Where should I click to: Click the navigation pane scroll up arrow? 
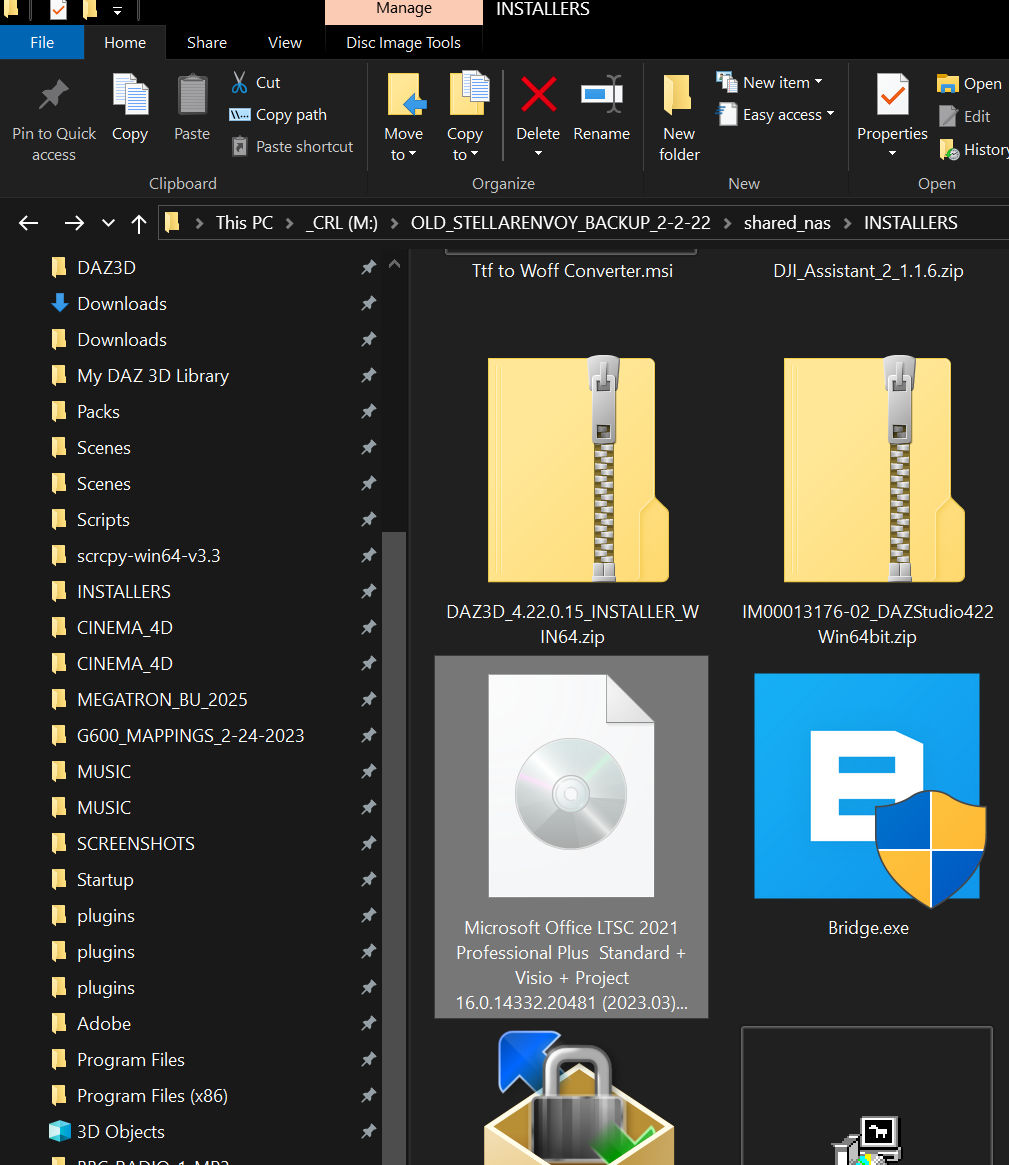395,265
